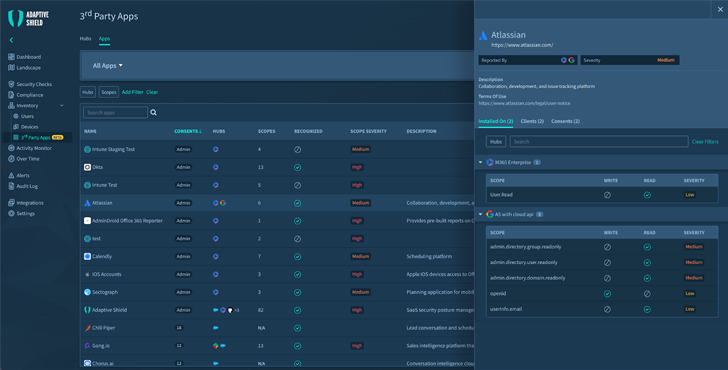
Task: Switch to the Hubs tab
Action: pos(85,39)
